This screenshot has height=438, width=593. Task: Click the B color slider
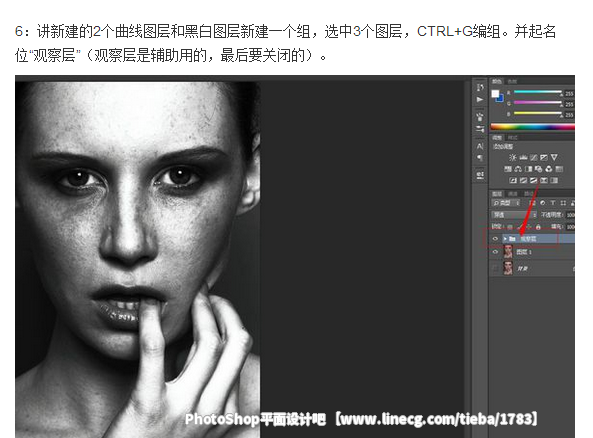pos(537,113)
